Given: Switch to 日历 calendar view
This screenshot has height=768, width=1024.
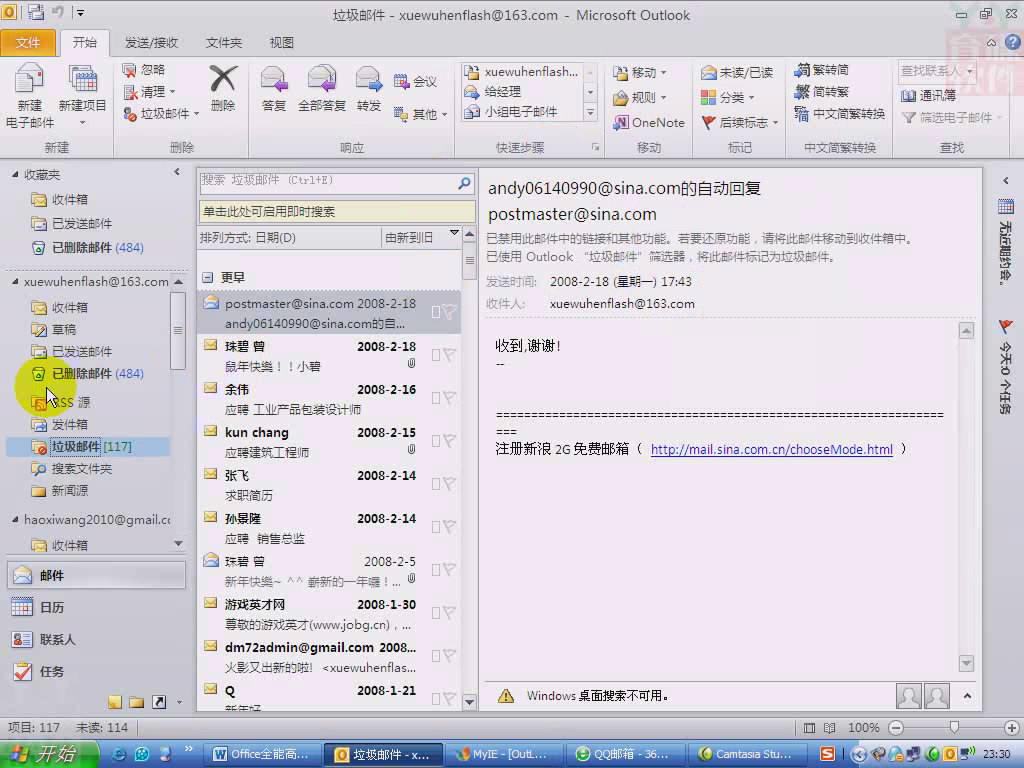Looking at the screenshot, I should click(97, 607).
